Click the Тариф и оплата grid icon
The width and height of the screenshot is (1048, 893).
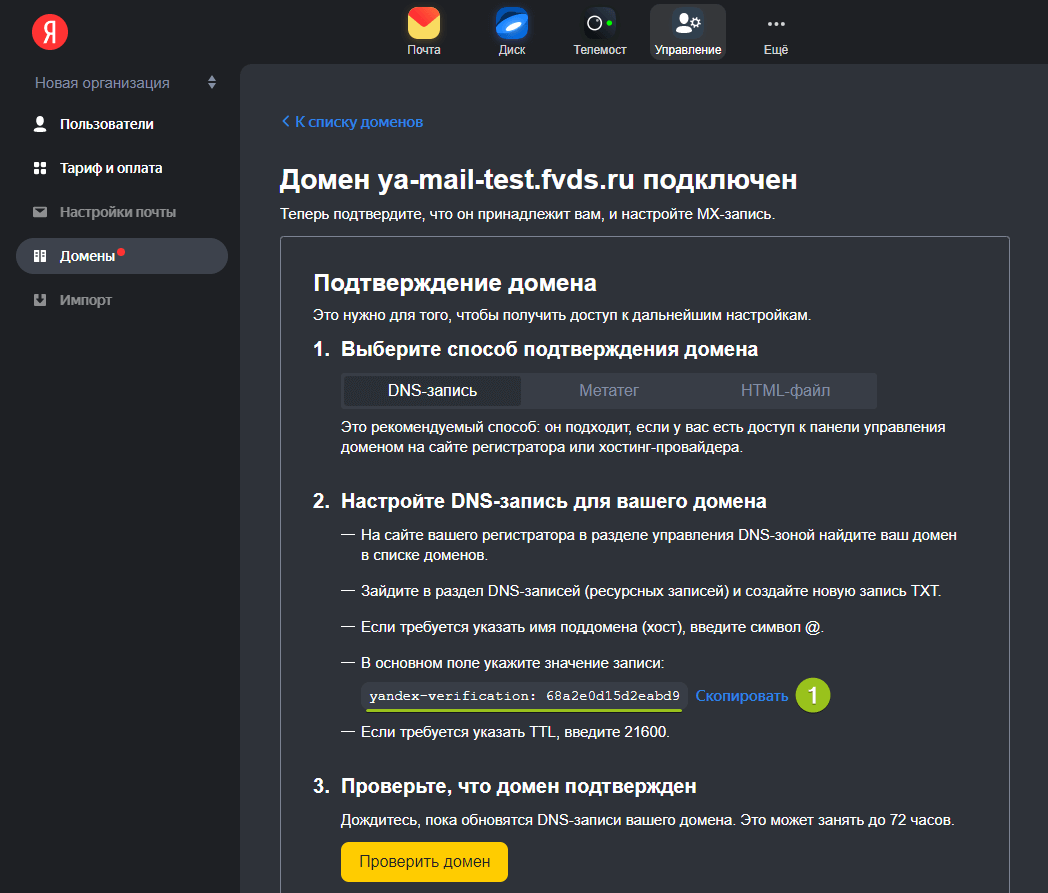tap(40, 168)
